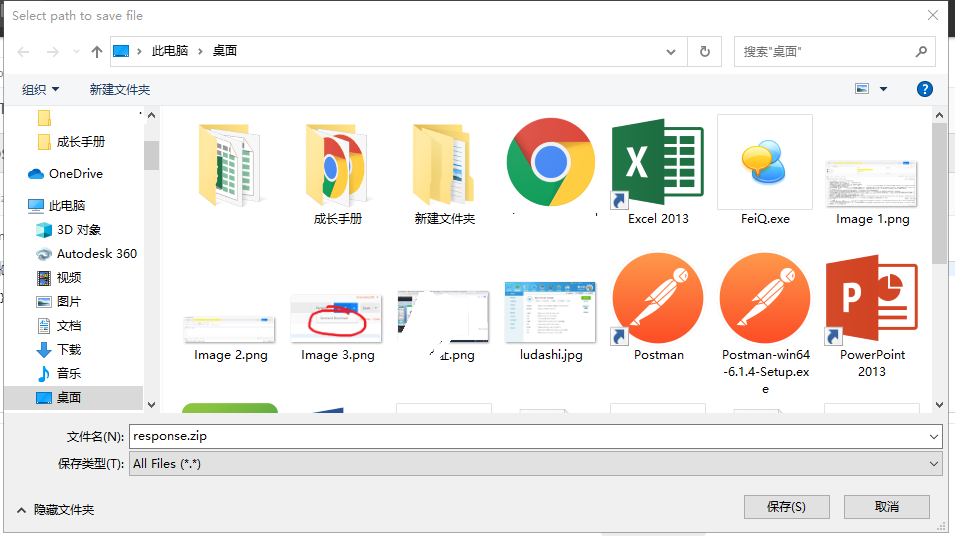Open 图片 folder in the sidebar
The image size is (955, 540).
[x=59, y=301]
